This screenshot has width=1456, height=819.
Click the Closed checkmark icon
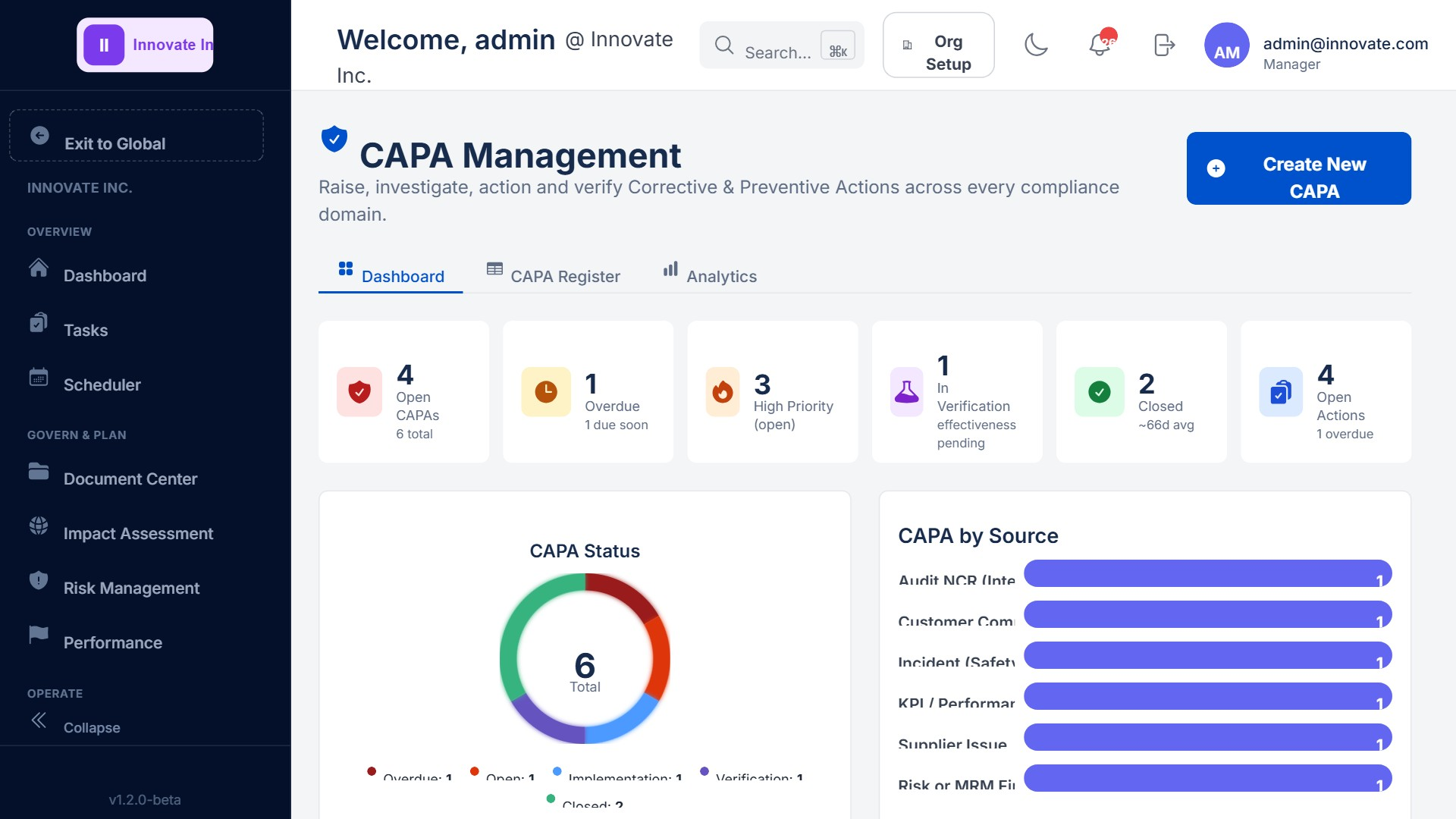[x=1099, y=392]
